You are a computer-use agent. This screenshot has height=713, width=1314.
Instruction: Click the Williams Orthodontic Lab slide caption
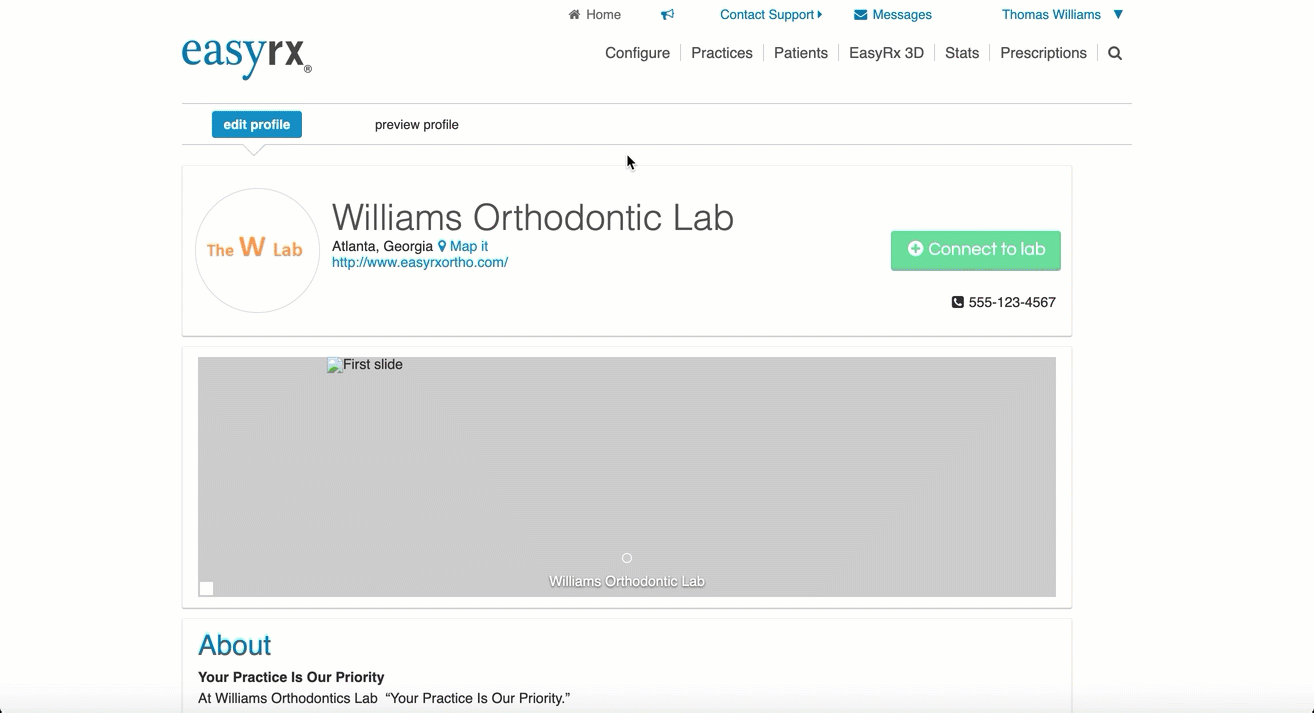[x=627, y=581]
